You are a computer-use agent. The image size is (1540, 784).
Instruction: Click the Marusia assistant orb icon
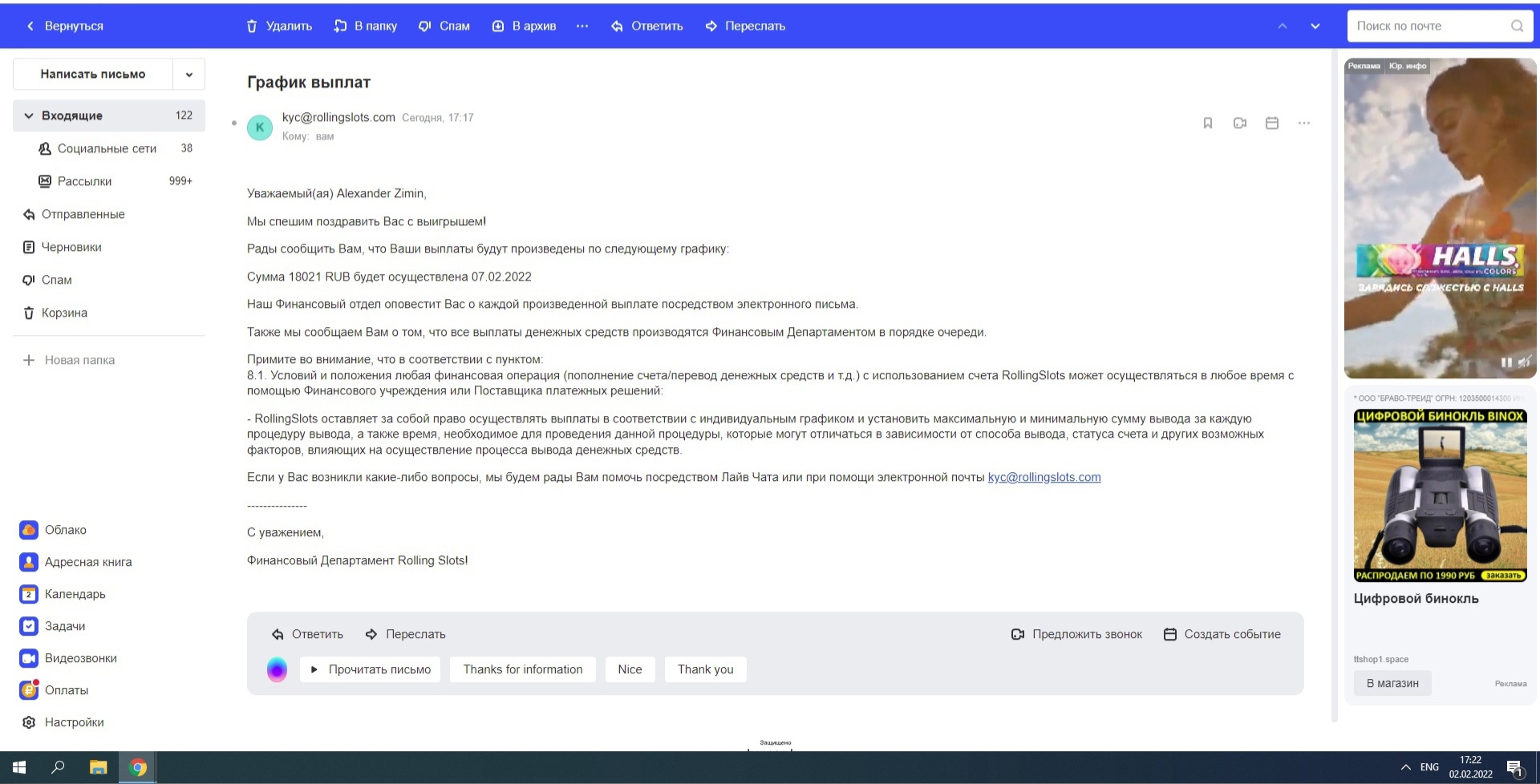pyautogui.click(x=277, y=669)
